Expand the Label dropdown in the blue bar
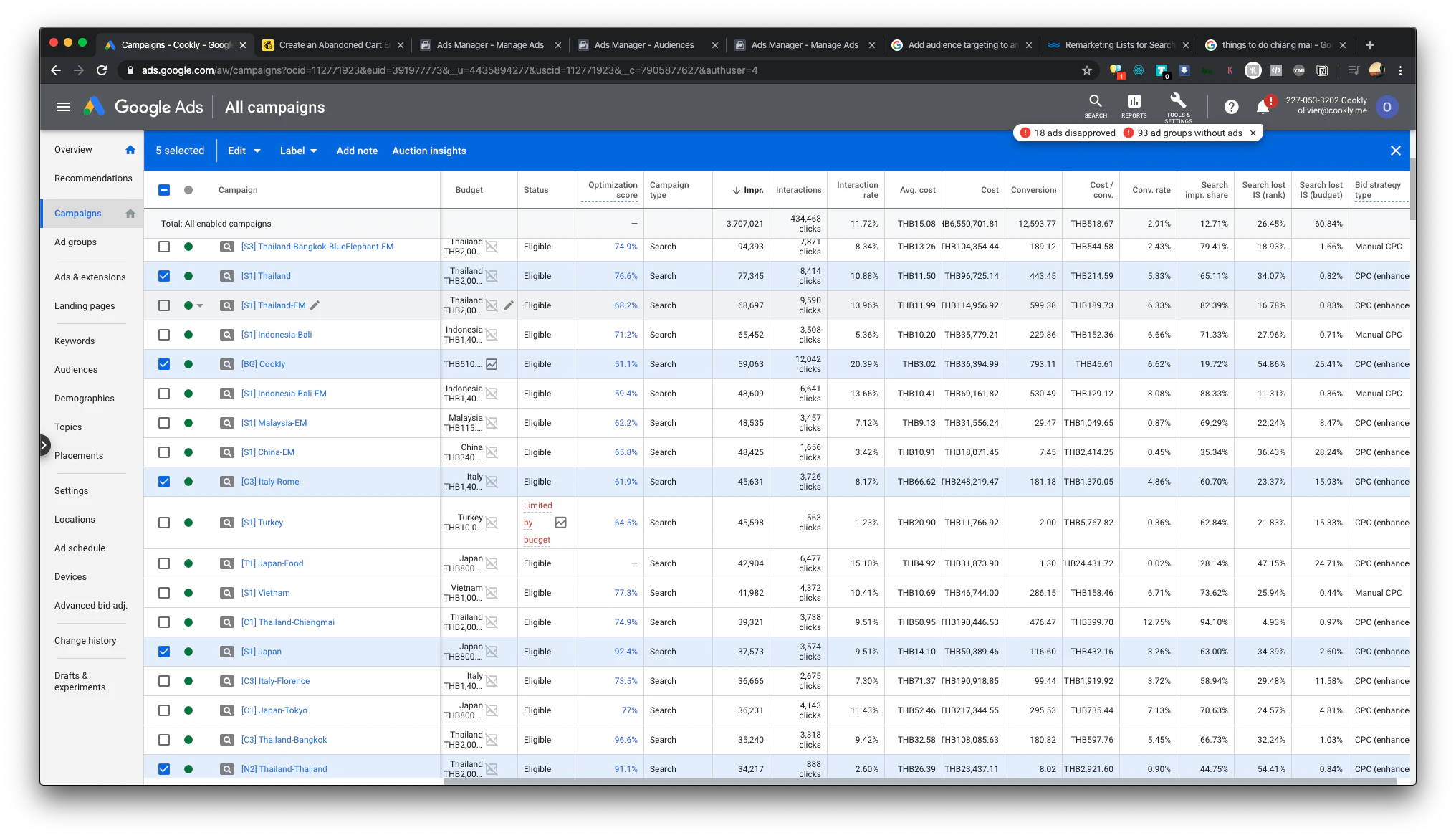The image size is (1456, 838). click(298, 151)
